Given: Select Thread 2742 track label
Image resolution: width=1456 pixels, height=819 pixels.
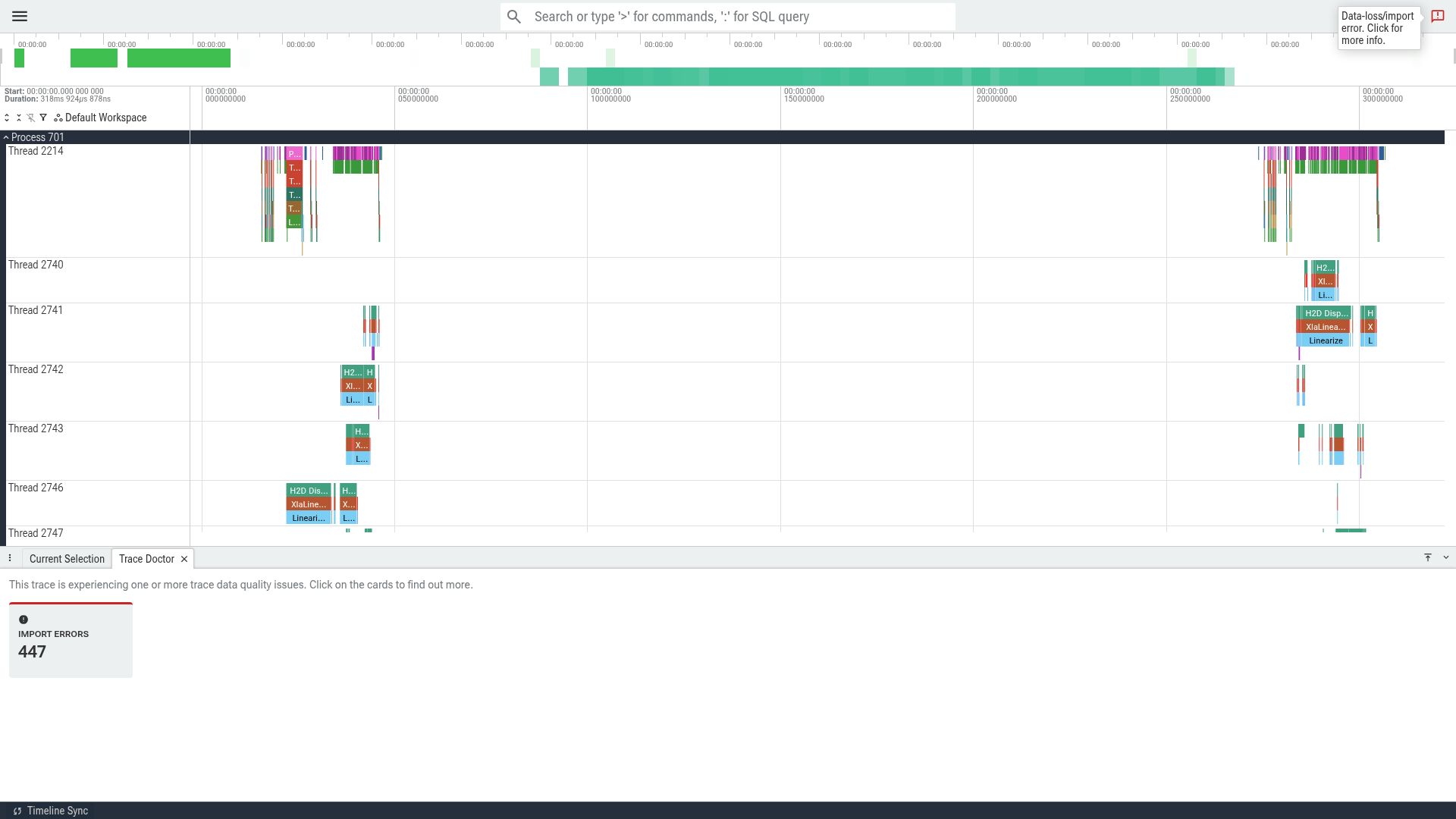Looking at the screenshot, I should [36, 369].
